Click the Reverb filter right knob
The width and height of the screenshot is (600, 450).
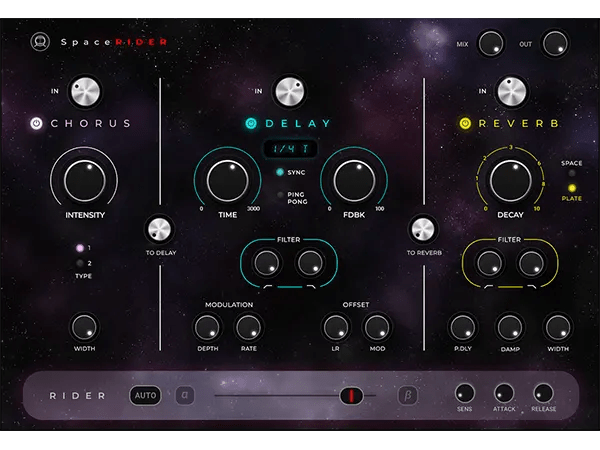click(x=531, y=263)
